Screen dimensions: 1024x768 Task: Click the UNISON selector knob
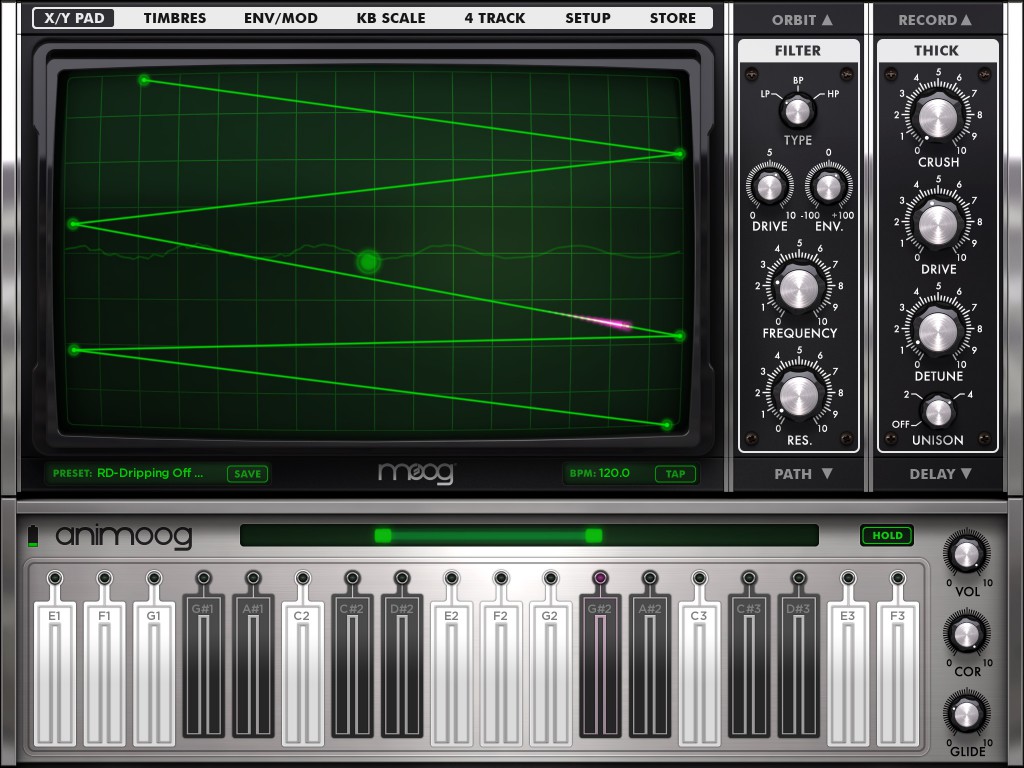938,412
